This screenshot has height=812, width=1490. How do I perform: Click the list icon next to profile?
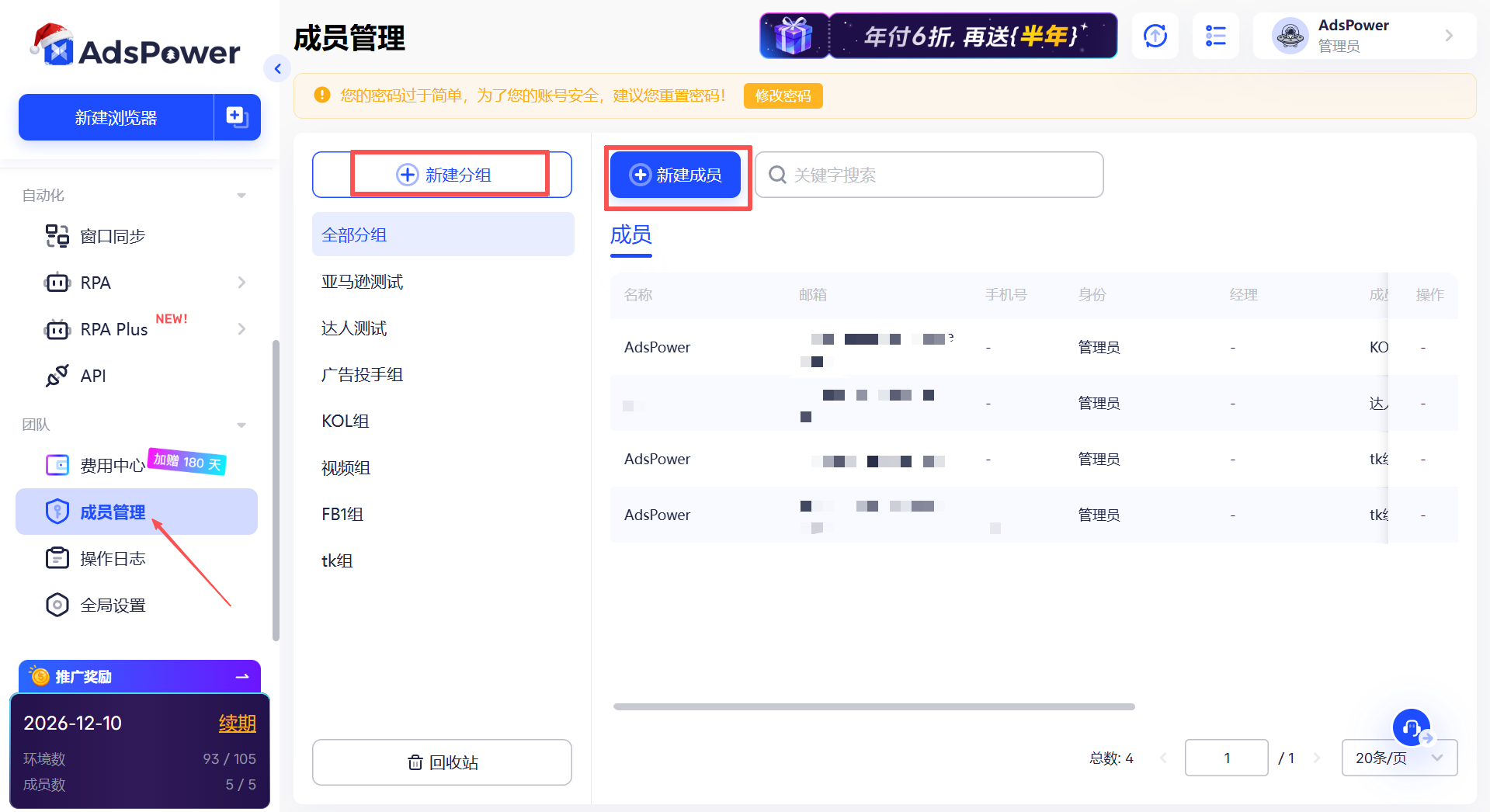1215,36
